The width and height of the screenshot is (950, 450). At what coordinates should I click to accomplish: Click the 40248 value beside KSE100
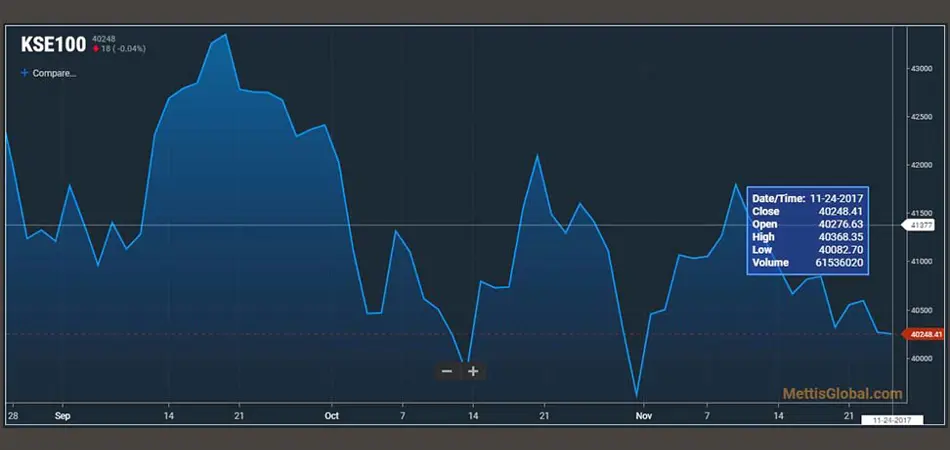(104, 39)
